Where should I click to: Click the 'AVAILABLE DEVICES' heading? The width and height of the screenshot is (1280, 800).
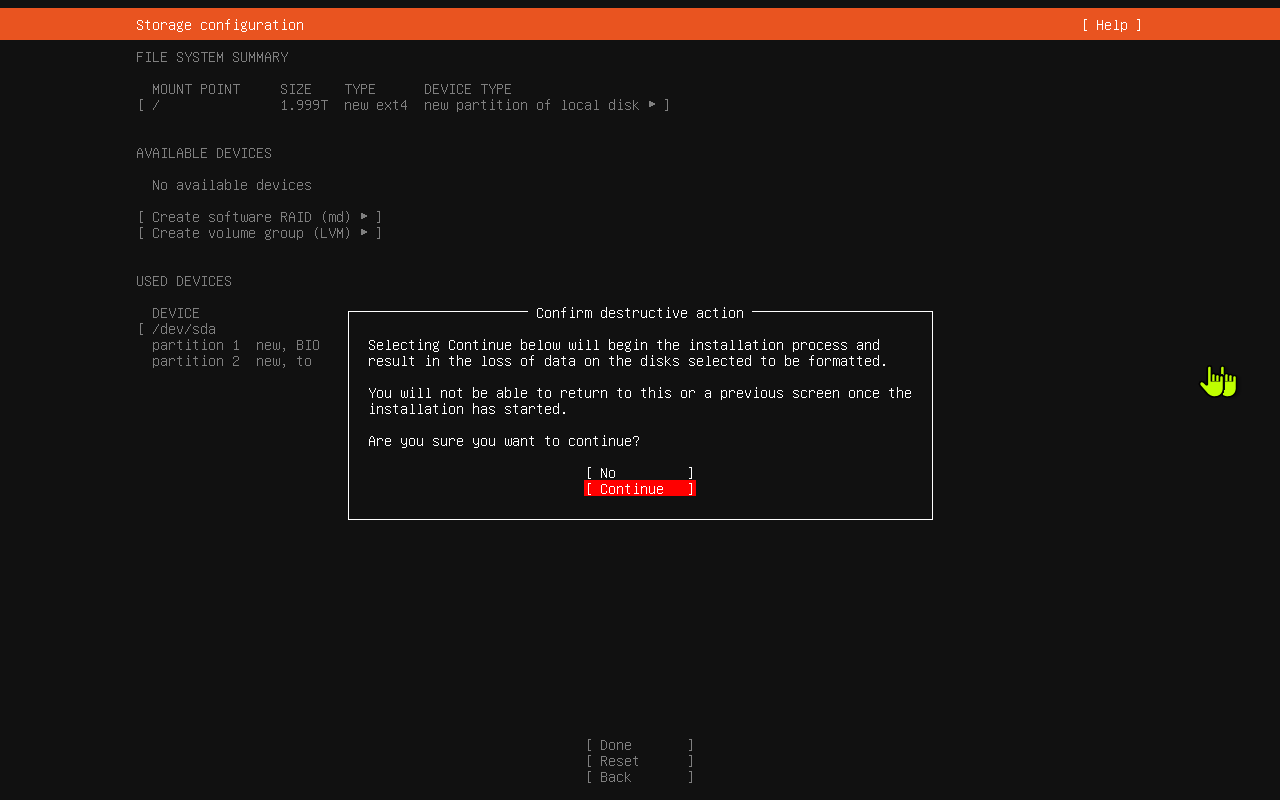[x=204, y=153]
